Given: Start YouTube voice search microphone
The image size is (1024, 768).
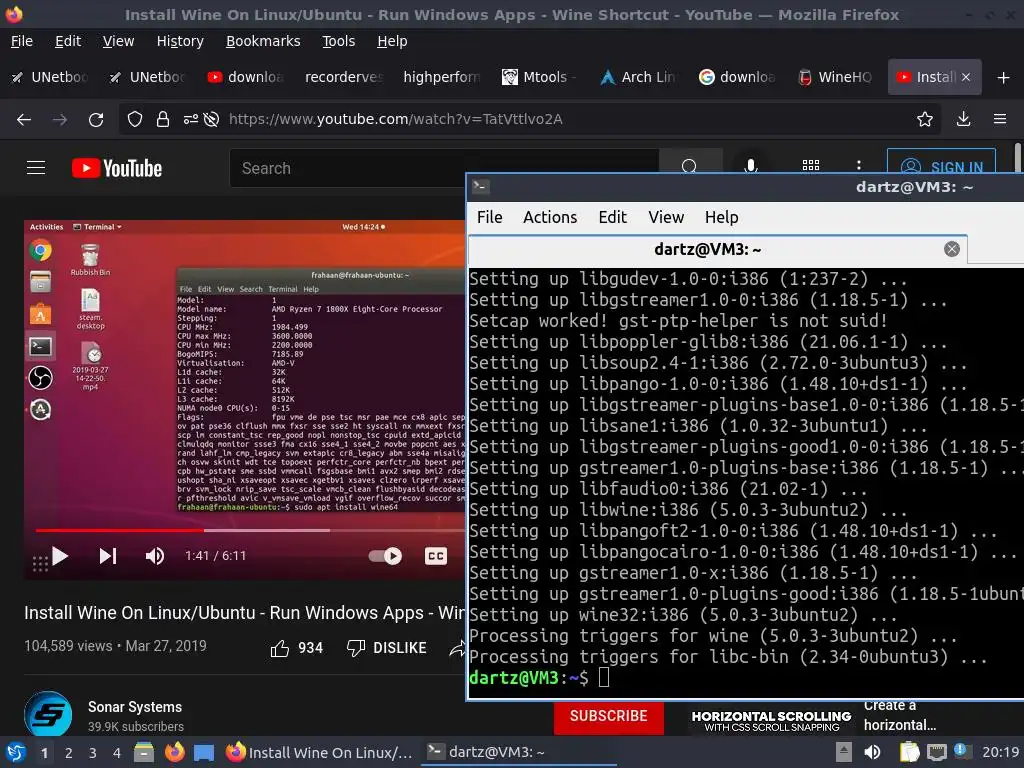Looking at the screenshot, I should pos(751,166).
